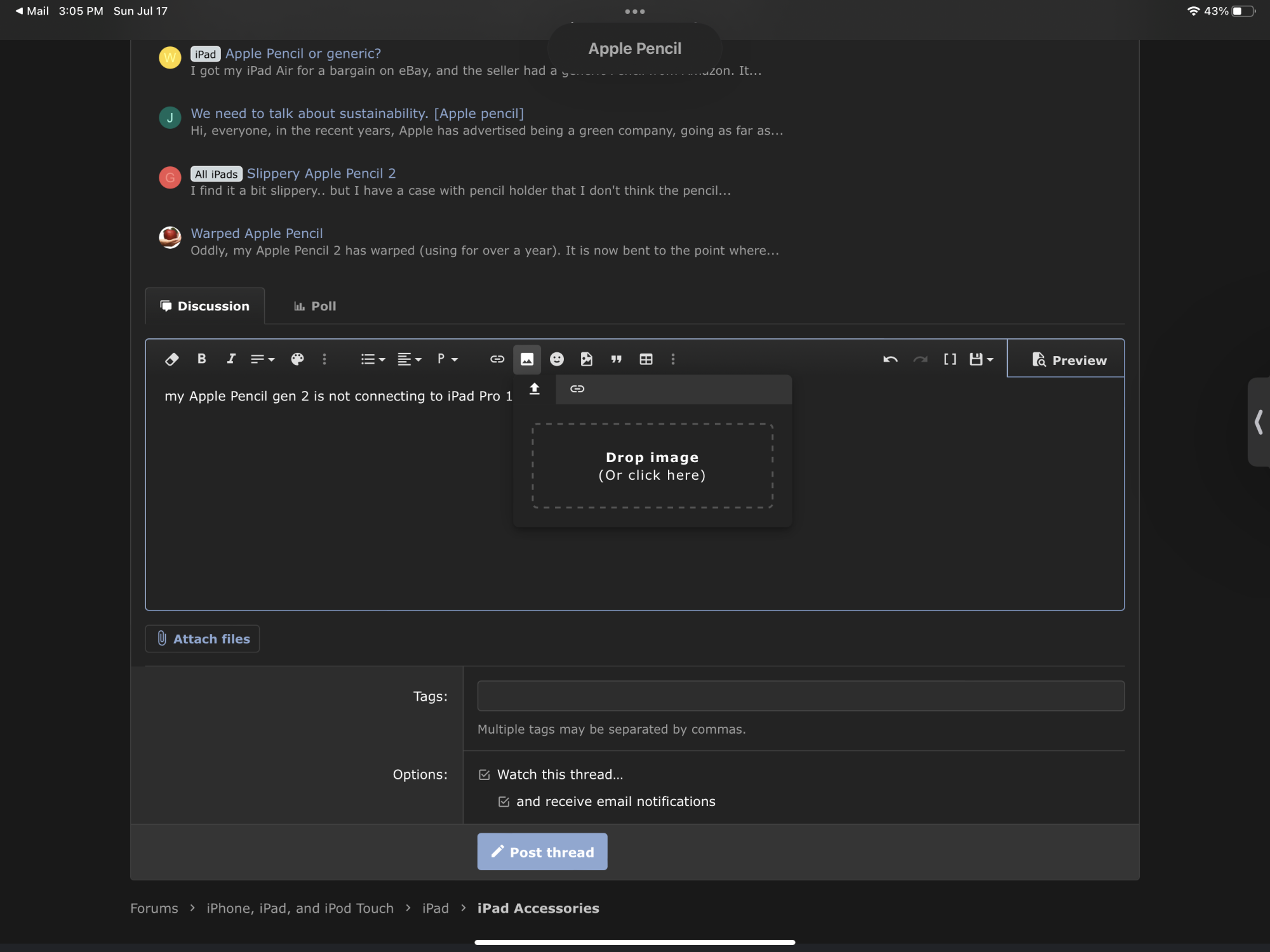Viewport: 1270px width, 952px height.
Task: Expand the list options dropdown
Action: point(373,359)
